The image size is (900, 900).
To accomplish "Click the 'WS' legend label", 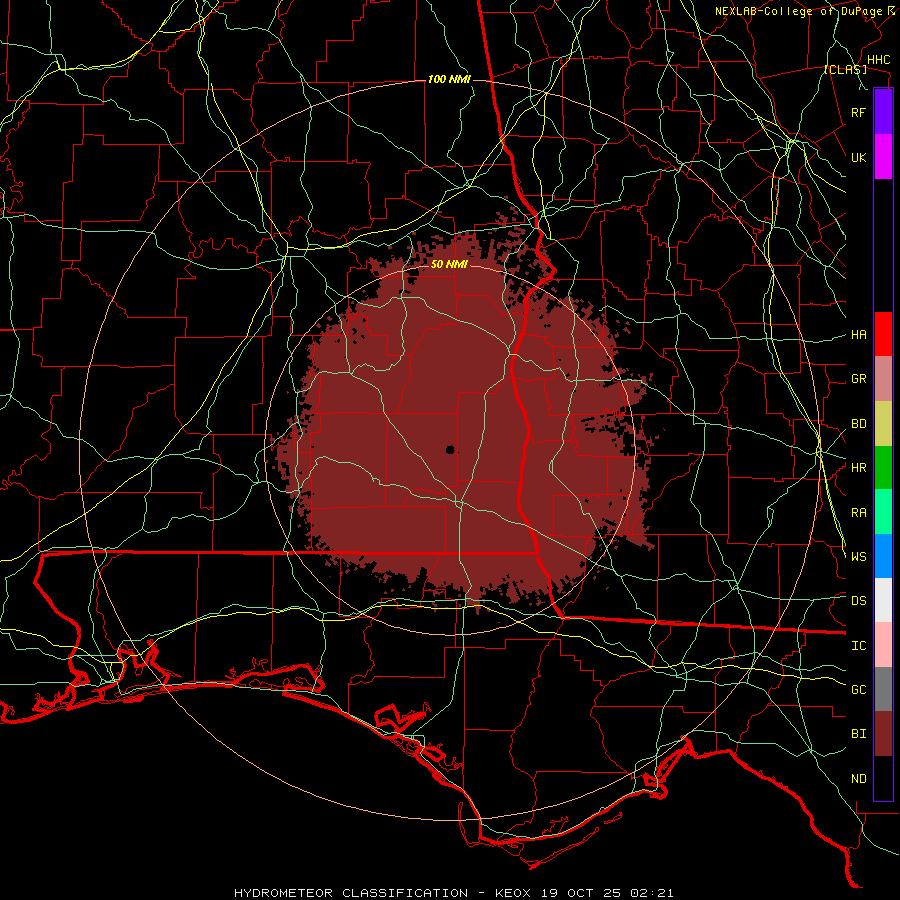I will tap(859, 556).
